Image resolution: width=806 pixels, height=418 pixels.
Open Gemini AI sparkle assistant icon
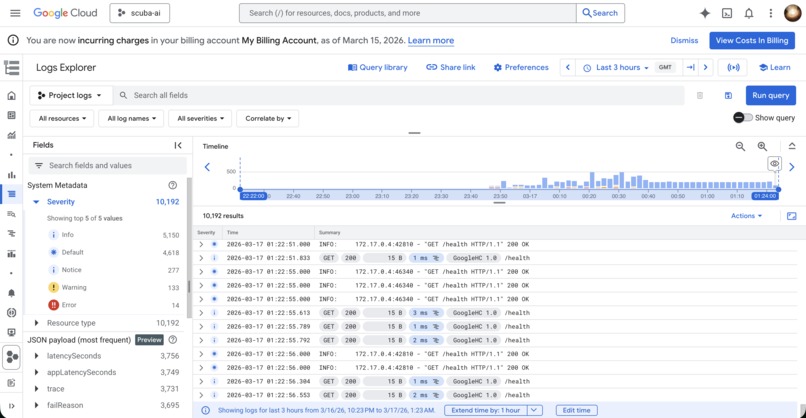pos(705,13)
